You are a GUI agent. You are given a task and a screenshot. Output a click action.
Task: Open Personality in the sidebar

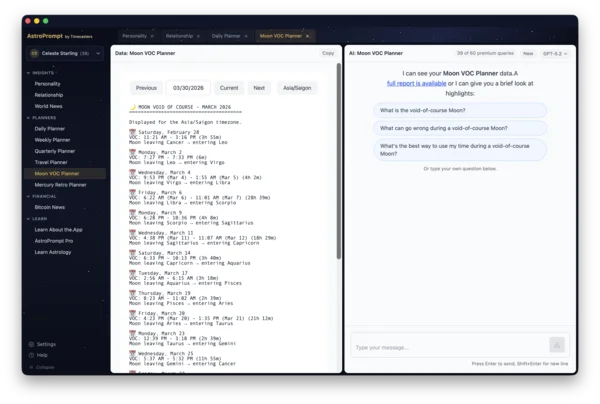47,84
